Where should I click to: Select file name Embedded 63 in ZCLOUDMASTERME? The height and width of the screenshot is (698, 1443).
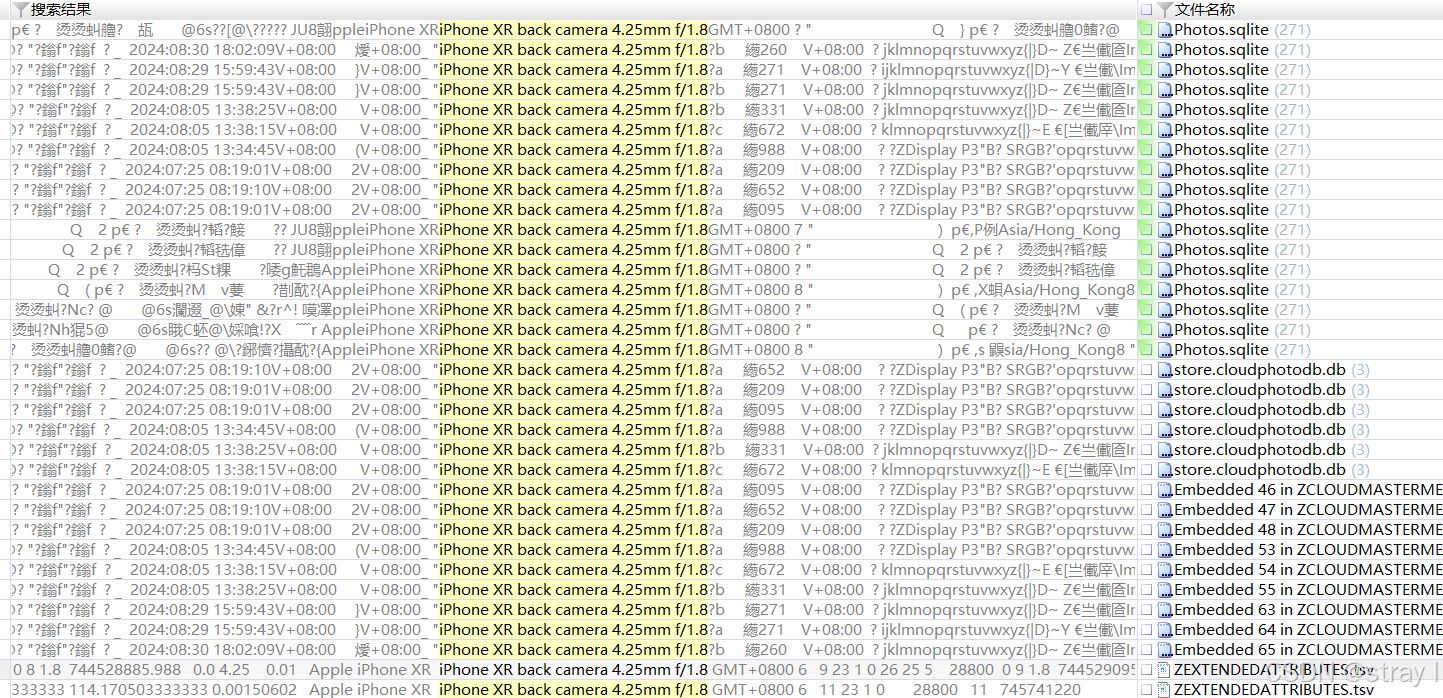coord(1308,610)
